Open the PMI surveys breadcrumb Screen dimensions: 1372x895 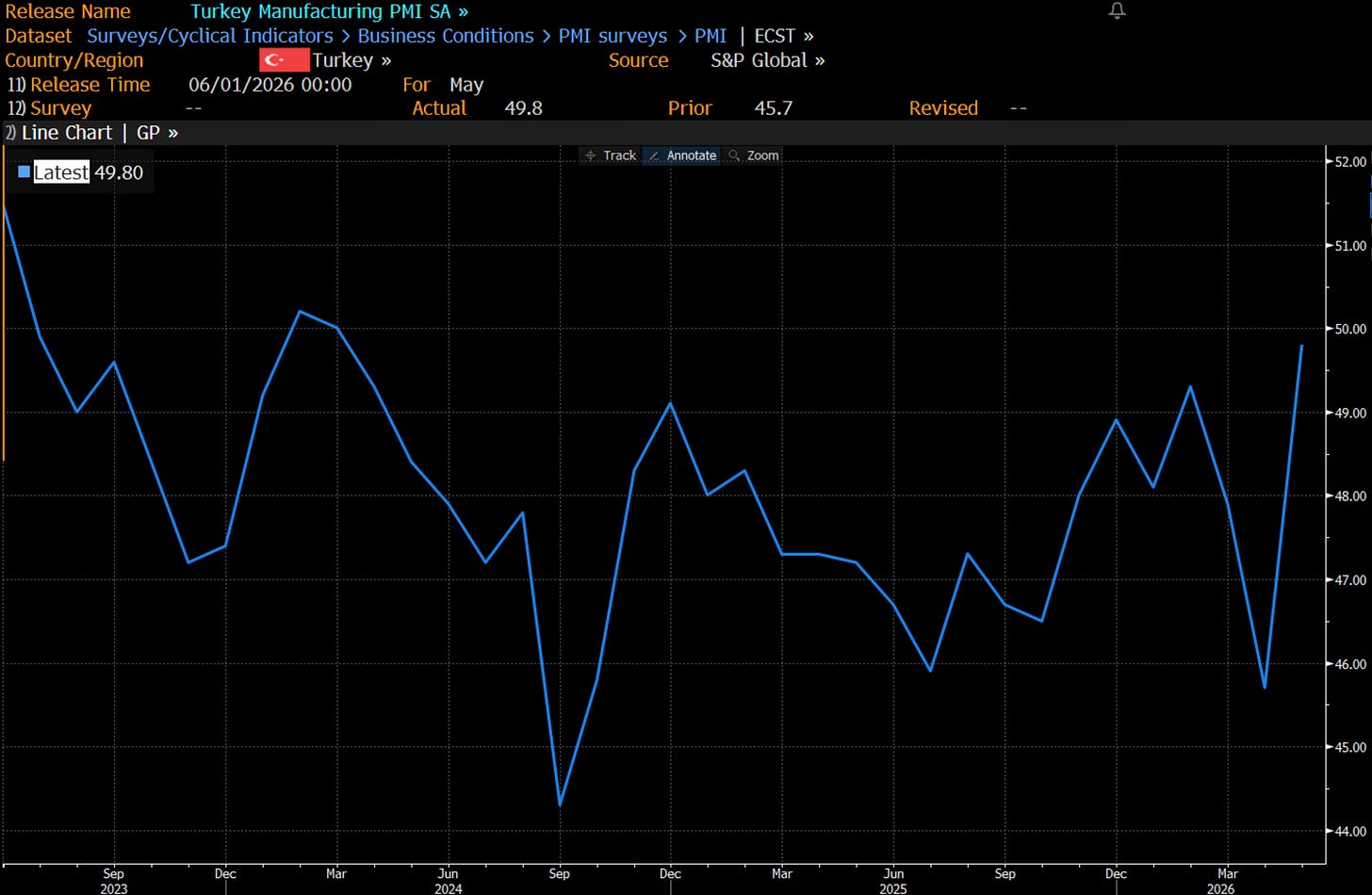coord(612,36)
